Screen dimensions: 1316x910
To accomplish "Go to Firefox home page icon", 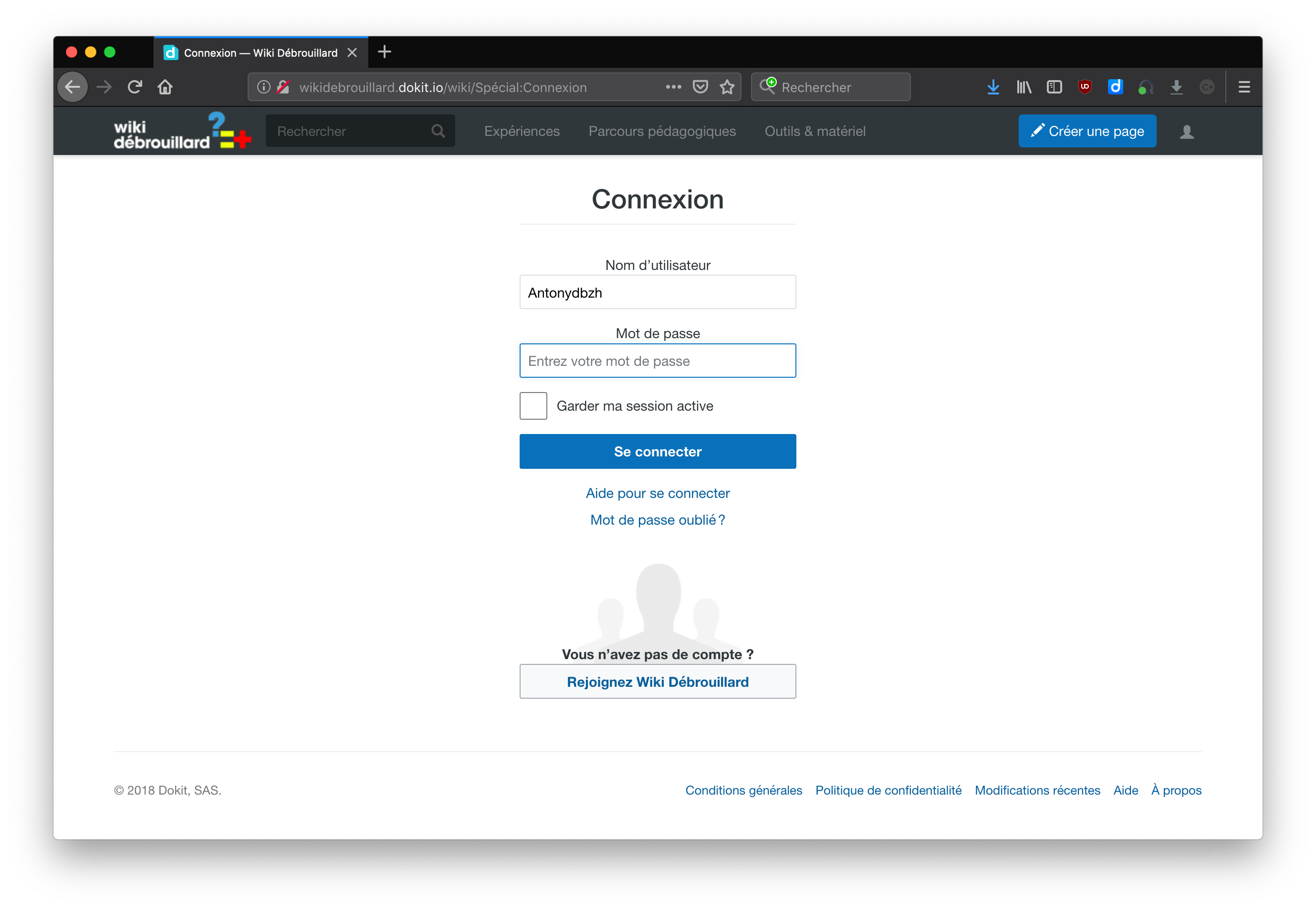I will [166, 87].
